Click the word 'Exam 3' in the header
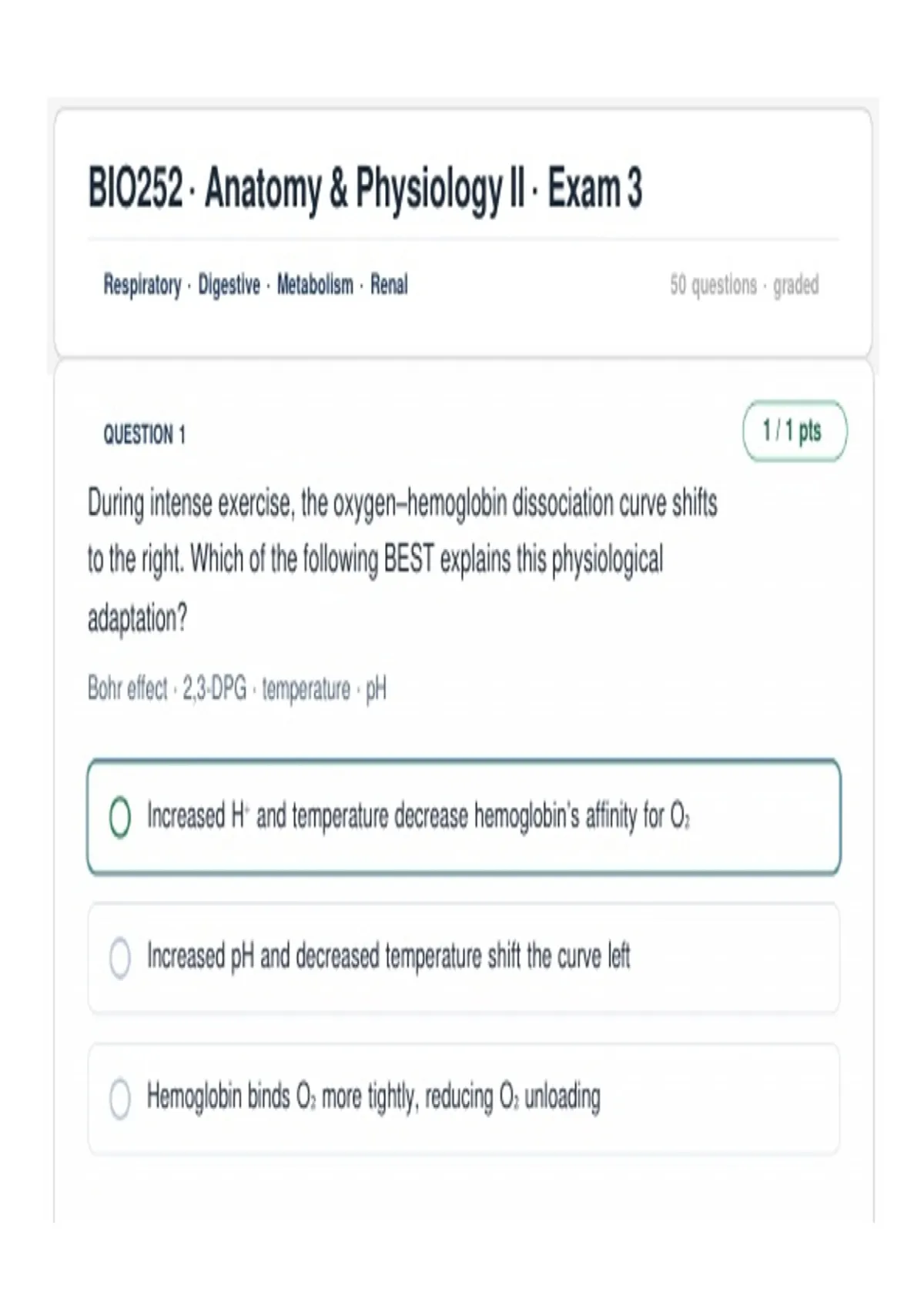This screenshot has width=924, height=1309. (594, 189)
